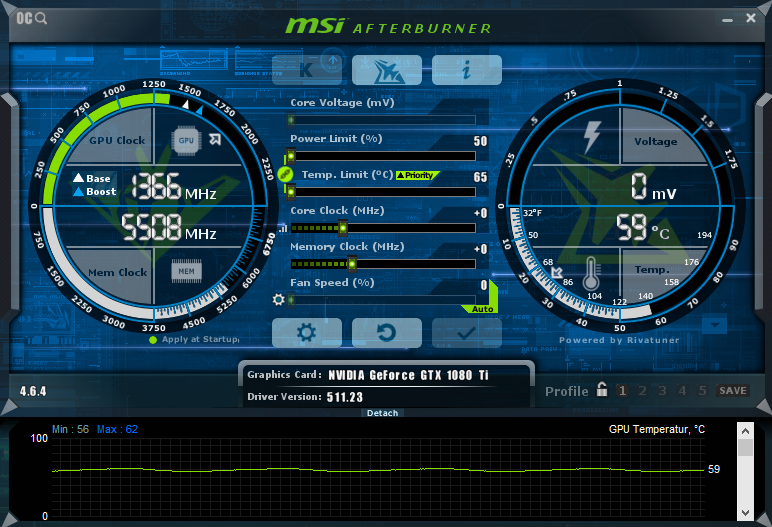
Task: Click monitoring graph scroll up arrow
Action: pos(745,431)
